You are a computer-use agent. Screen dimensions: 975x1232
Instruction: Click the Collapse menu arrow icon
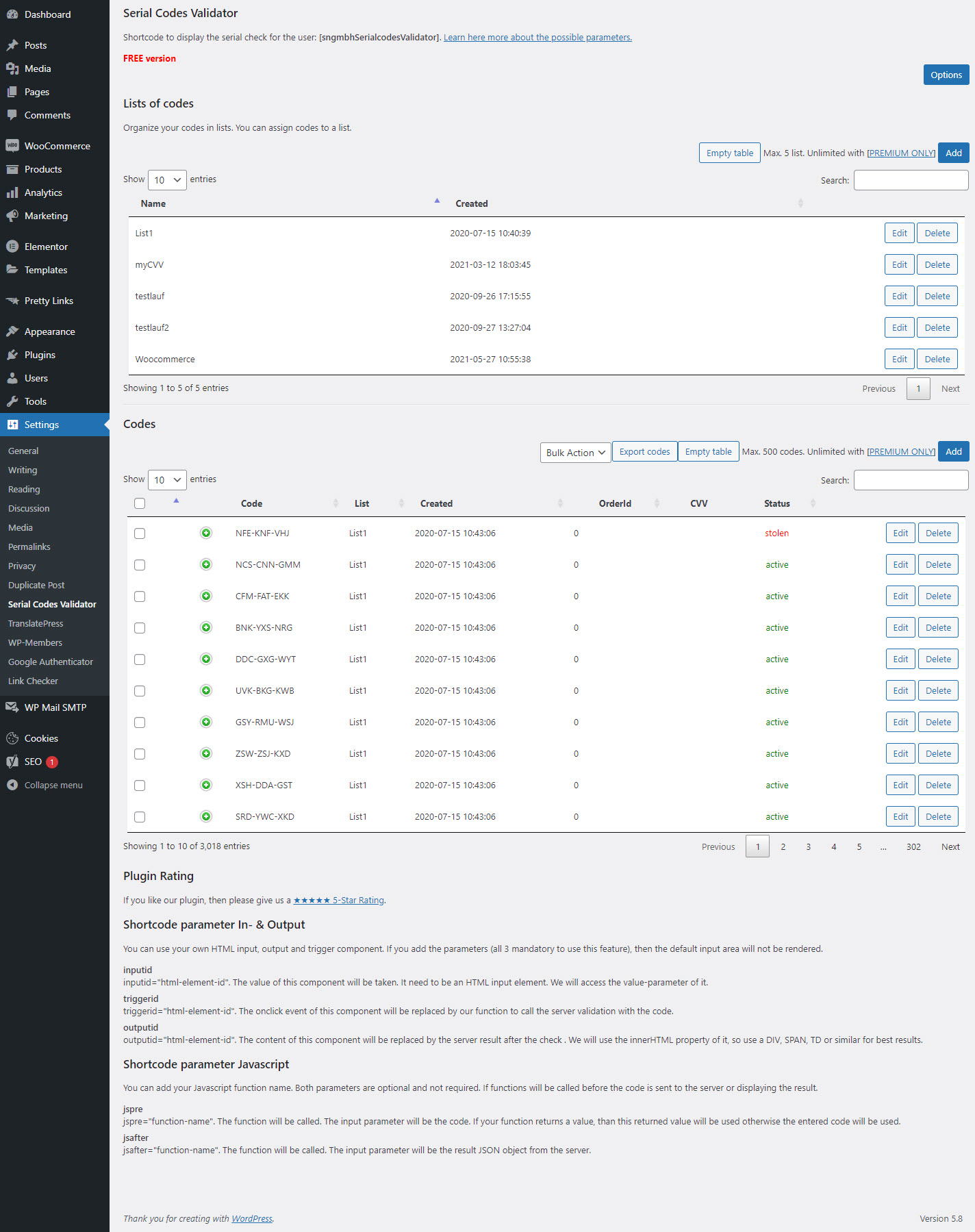pos(12,785)
